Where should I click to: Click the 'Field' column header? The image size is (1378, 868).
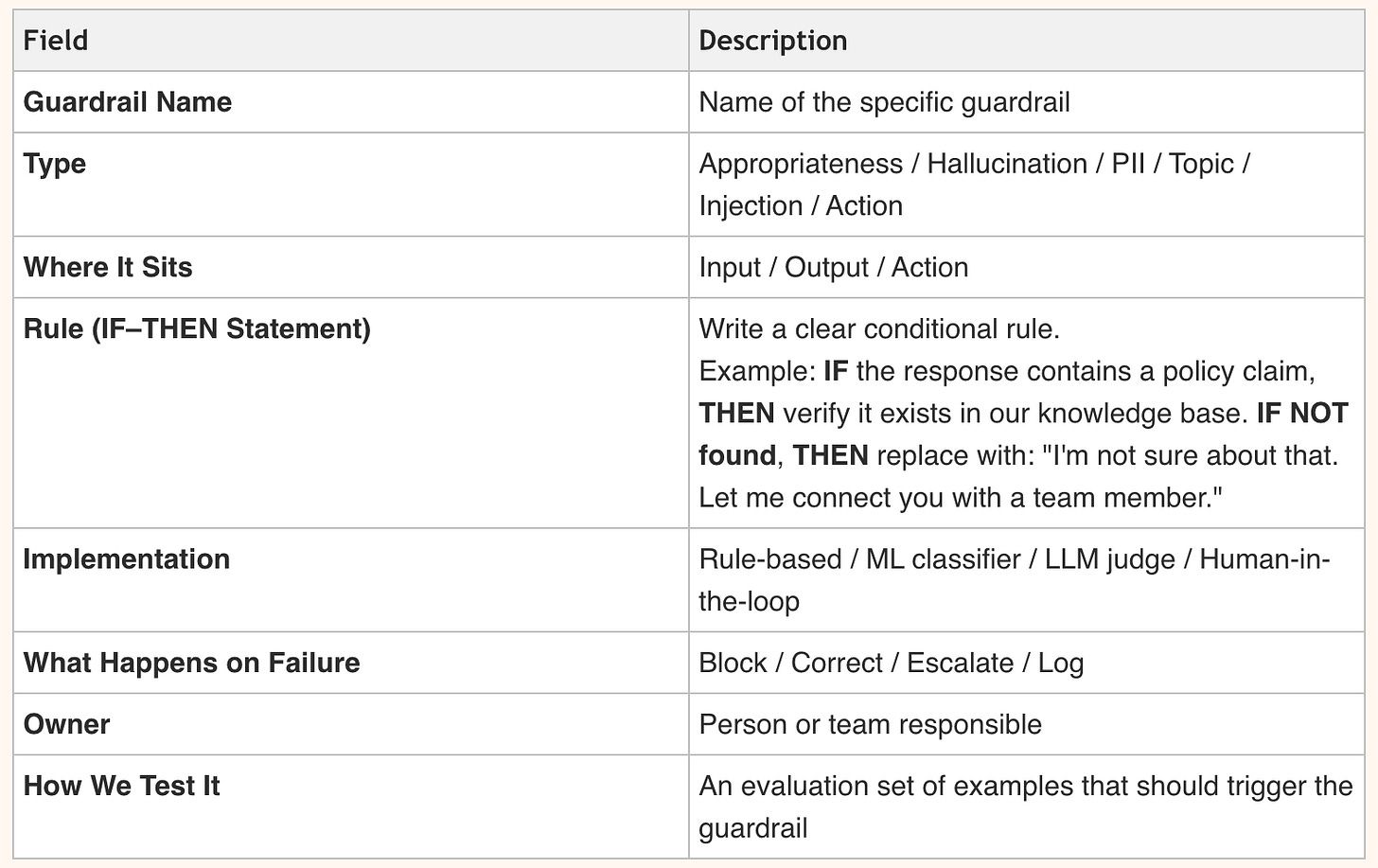55,41
